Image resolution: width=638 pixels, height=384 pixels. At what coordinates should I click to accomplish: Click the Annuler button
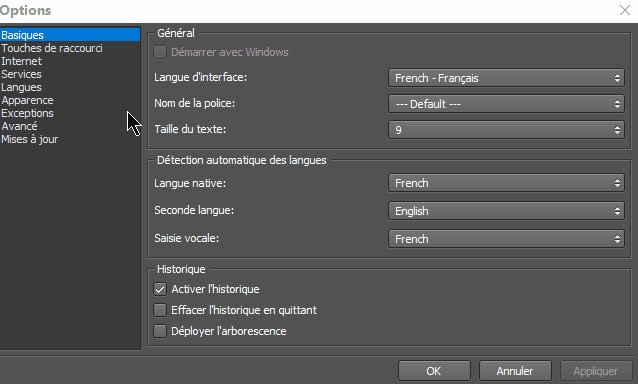[x=515, y=371]
